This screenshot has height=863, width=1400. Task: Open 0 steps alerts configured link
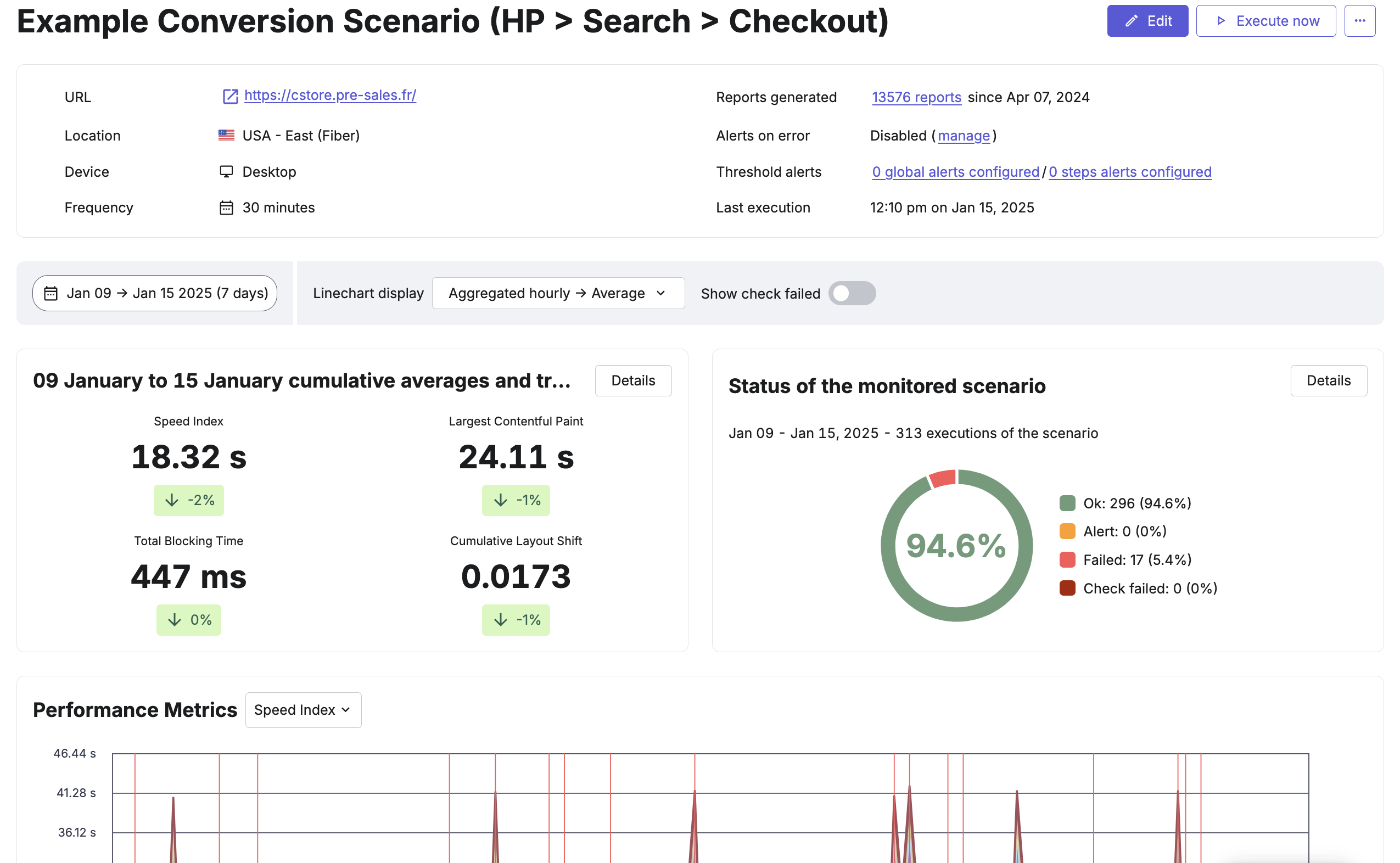click(x=1130, y=172)
